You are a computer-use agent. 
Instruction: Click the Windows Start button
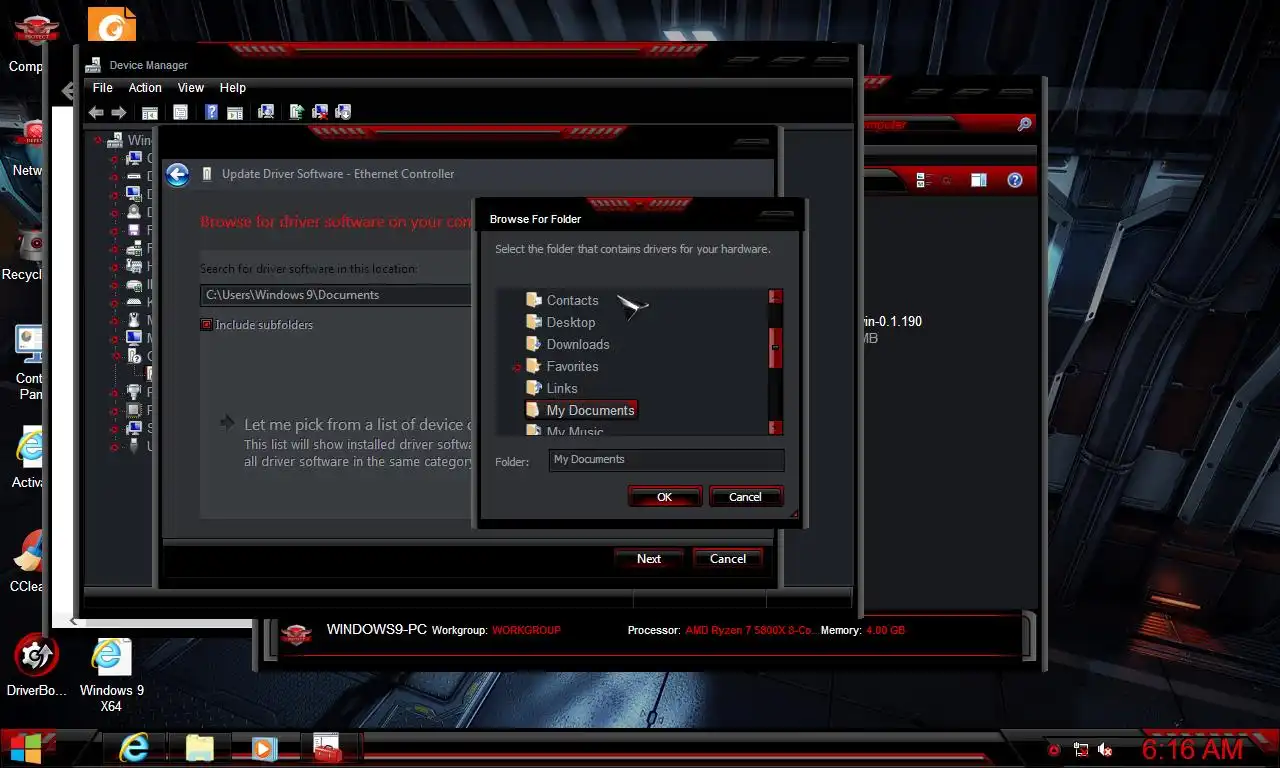pyautogui.click(x=26, y=748)
